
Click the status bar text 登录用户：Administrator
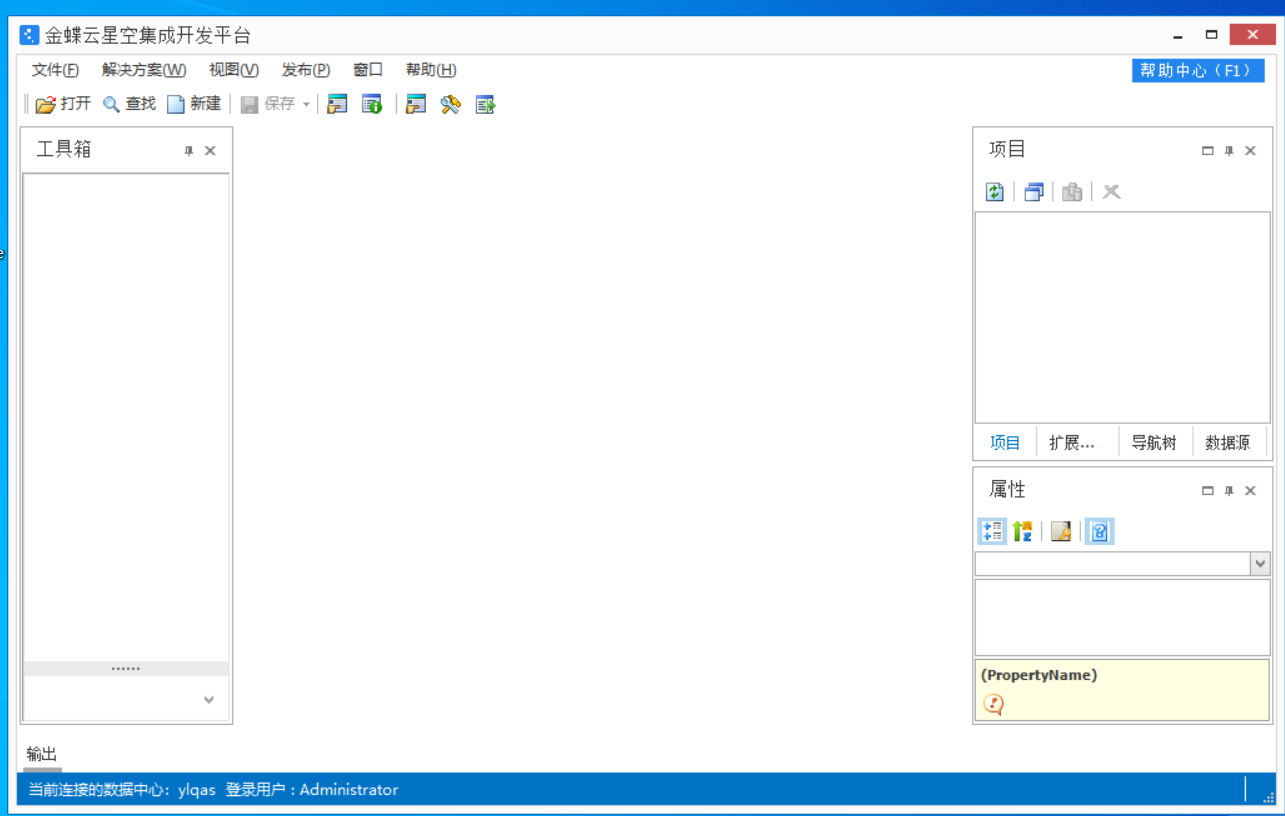[x=312, y=790]
